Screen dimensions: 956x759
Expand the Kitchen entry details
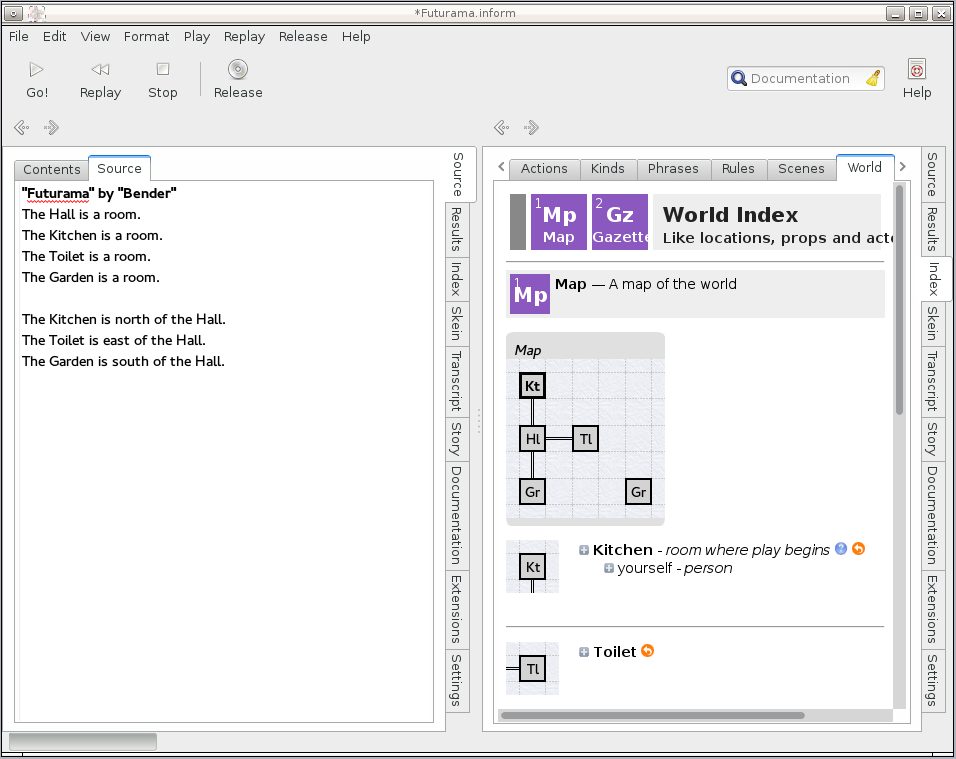[583, 550]
